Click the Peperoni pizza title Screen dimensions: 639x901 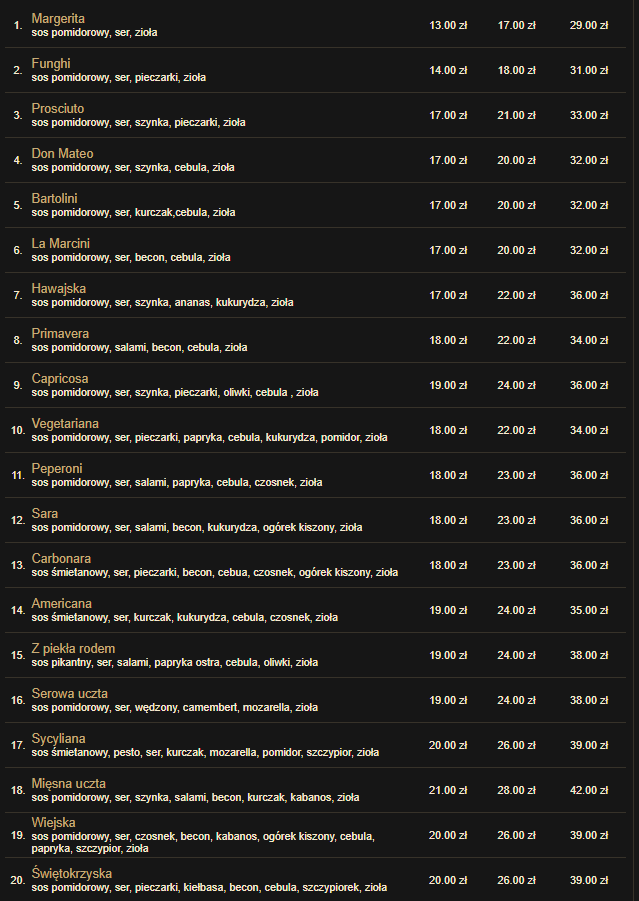tap(57, 468)
